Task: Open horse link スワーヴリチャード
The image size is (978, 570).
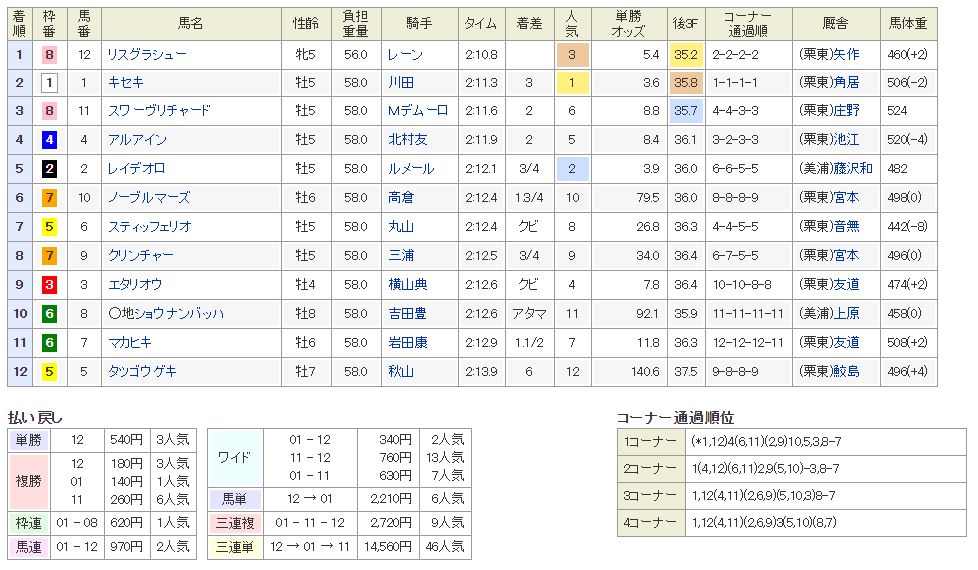Action: [x=159, y=111]
